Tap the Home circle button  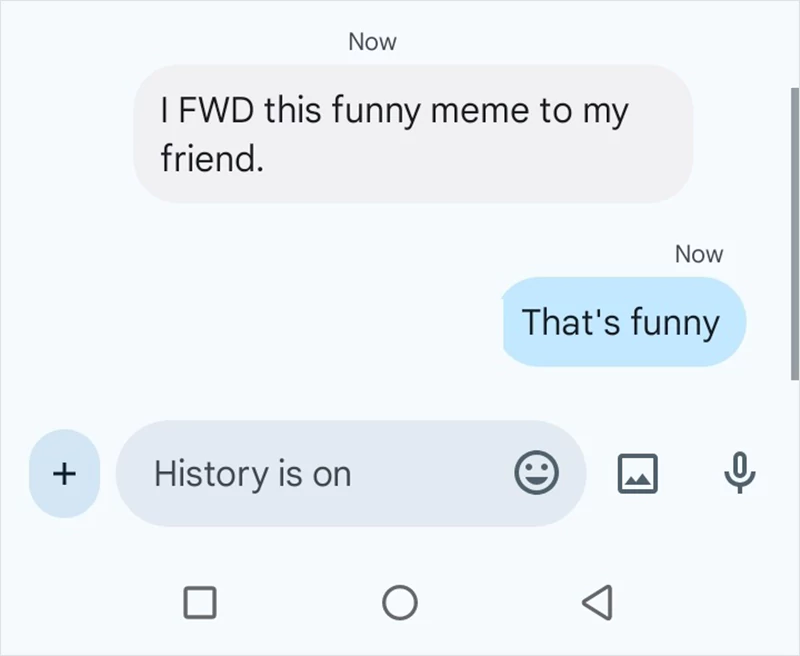400,600
